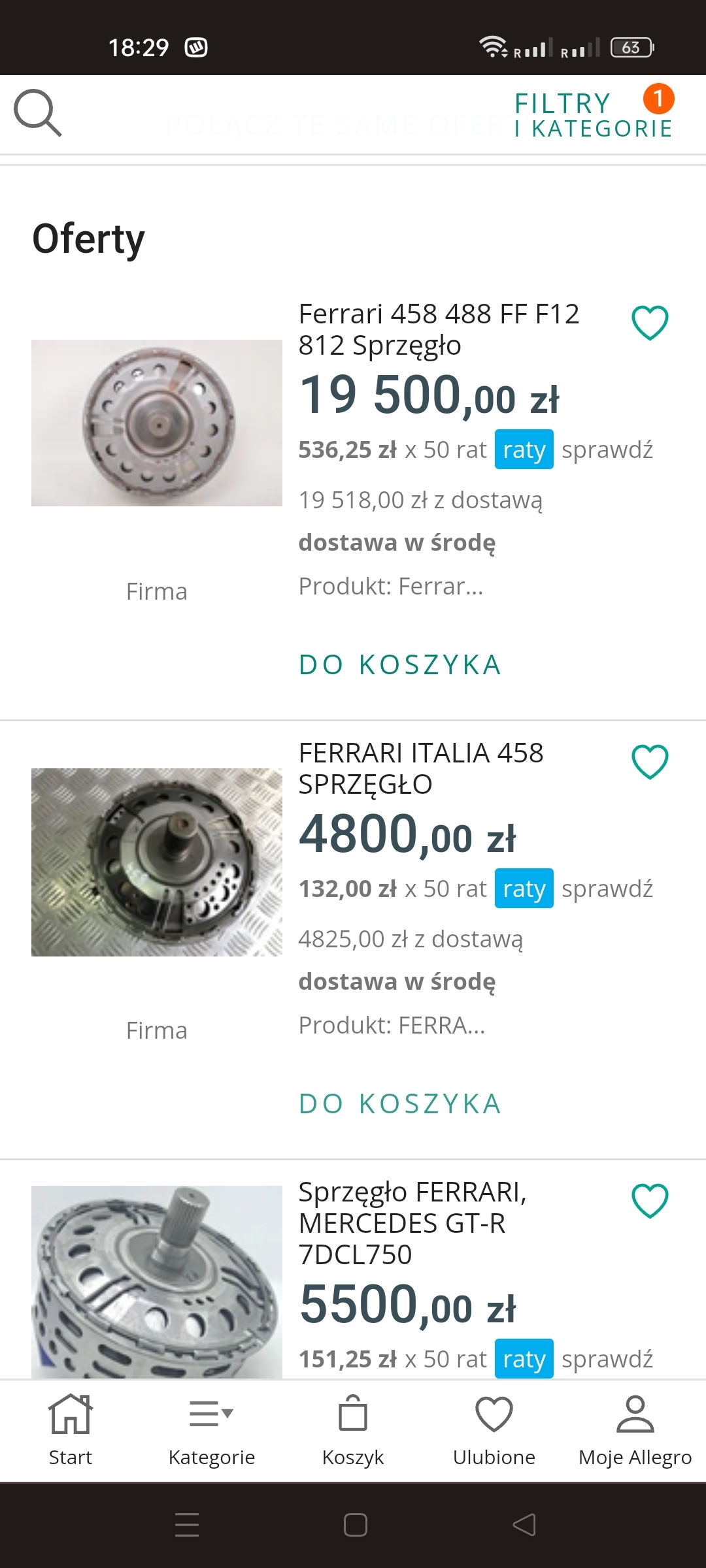Open the Ferrari 458 488 clutch thumbnail

coord(157,423)
